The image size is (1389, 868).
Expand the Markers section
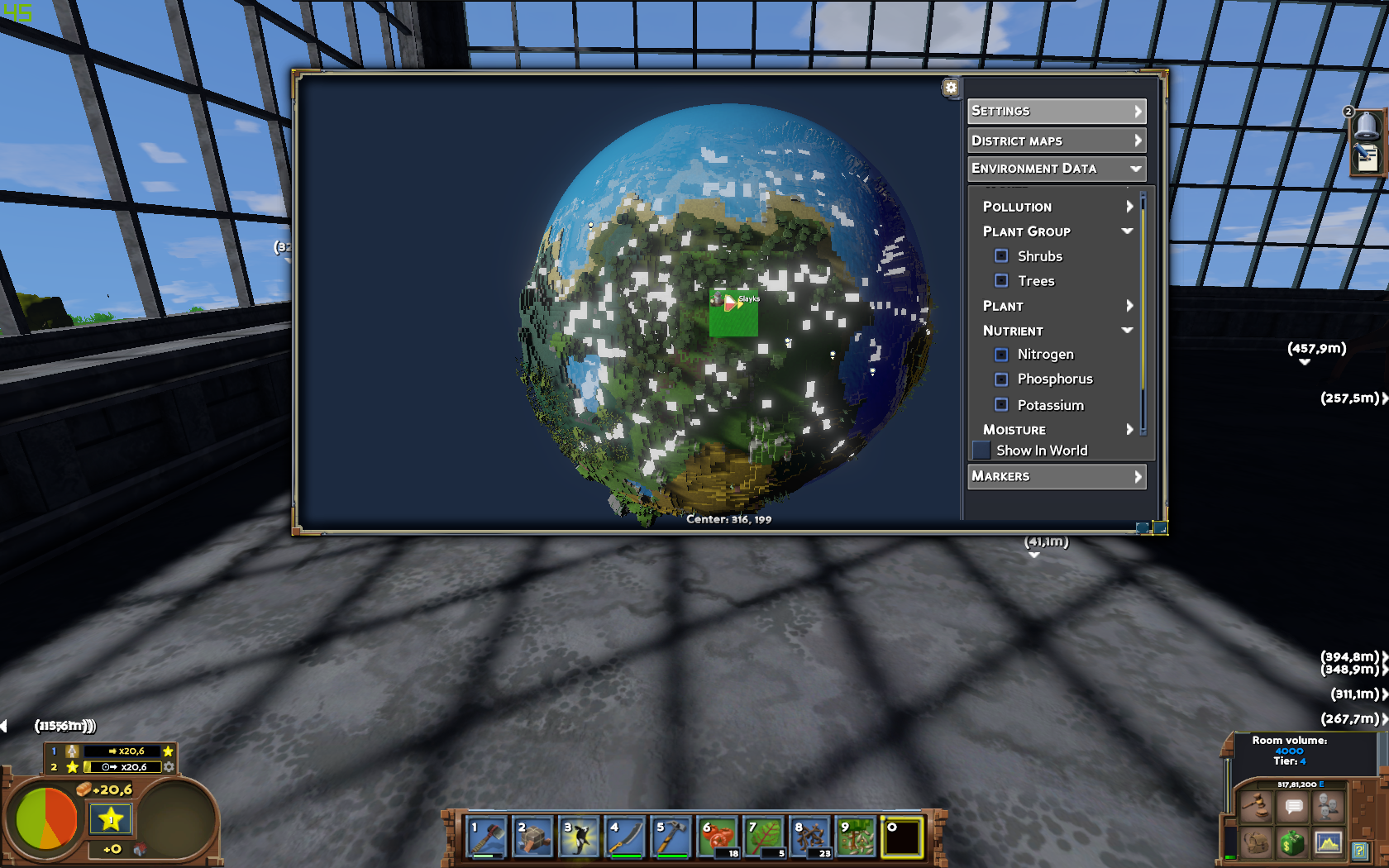[1057, 476]
